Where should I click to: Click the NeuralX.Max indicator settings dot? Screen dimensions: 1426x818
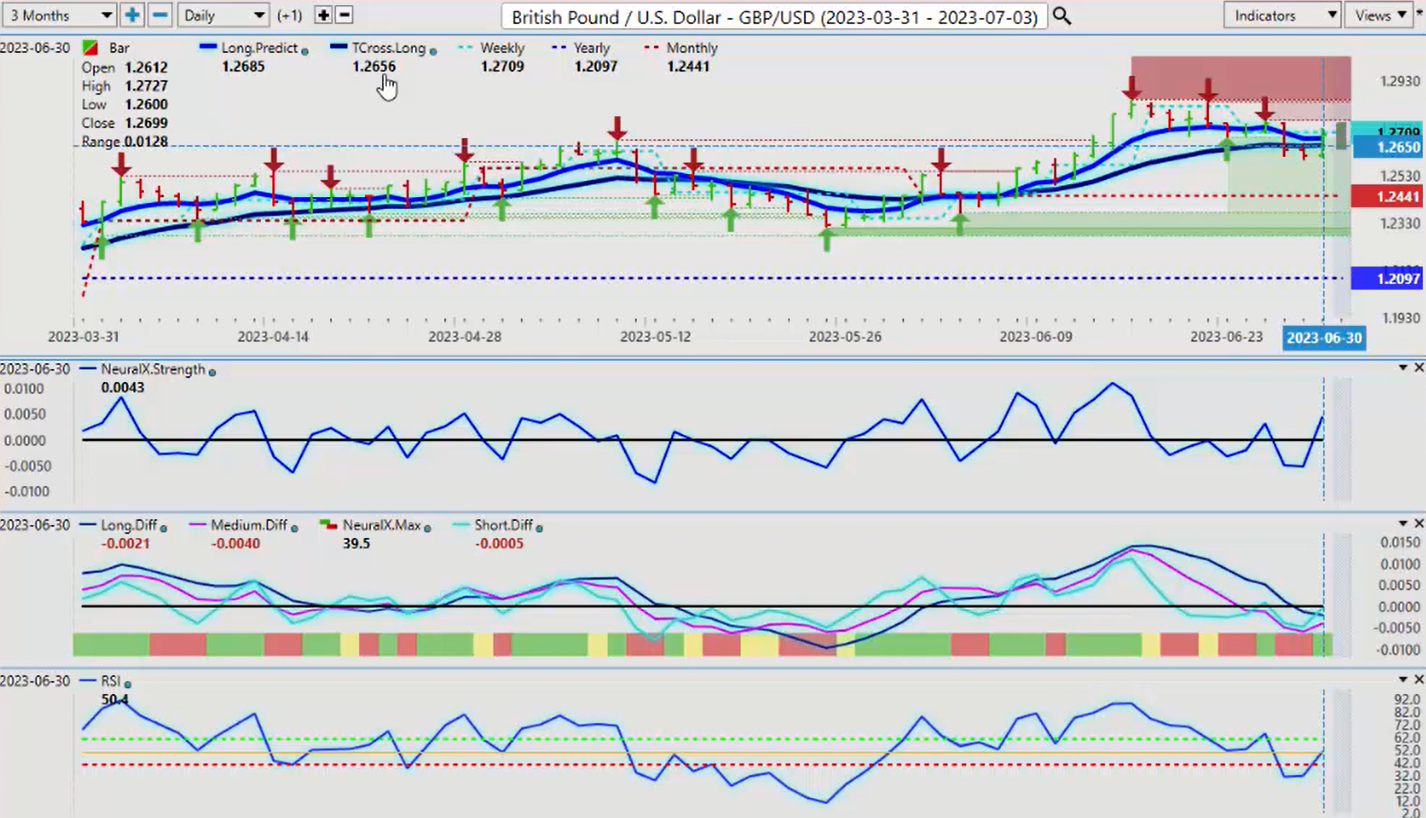pyautogui.click(x=426, y=527)
